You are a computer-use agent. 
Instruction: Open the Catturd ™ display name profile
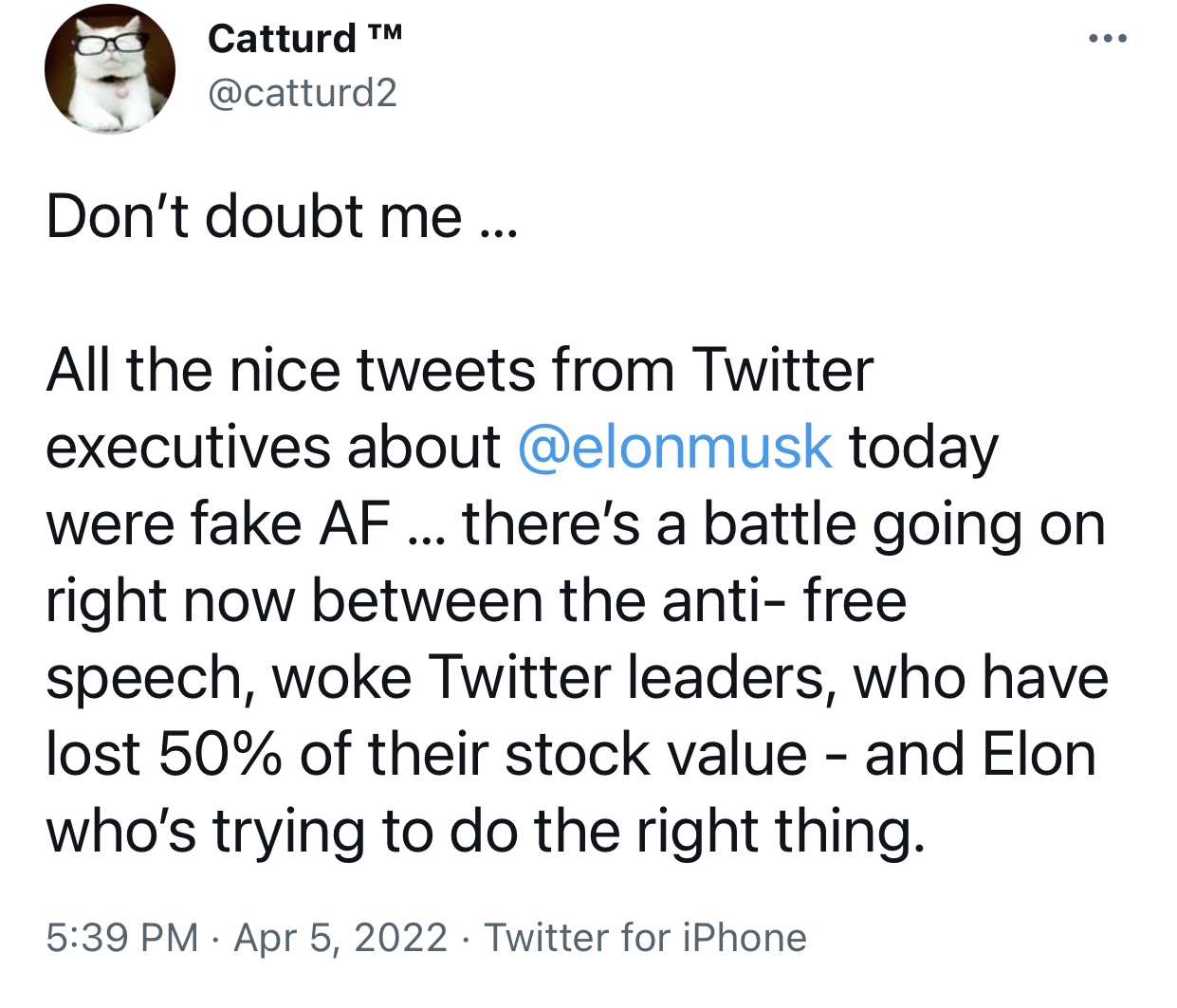304,39
